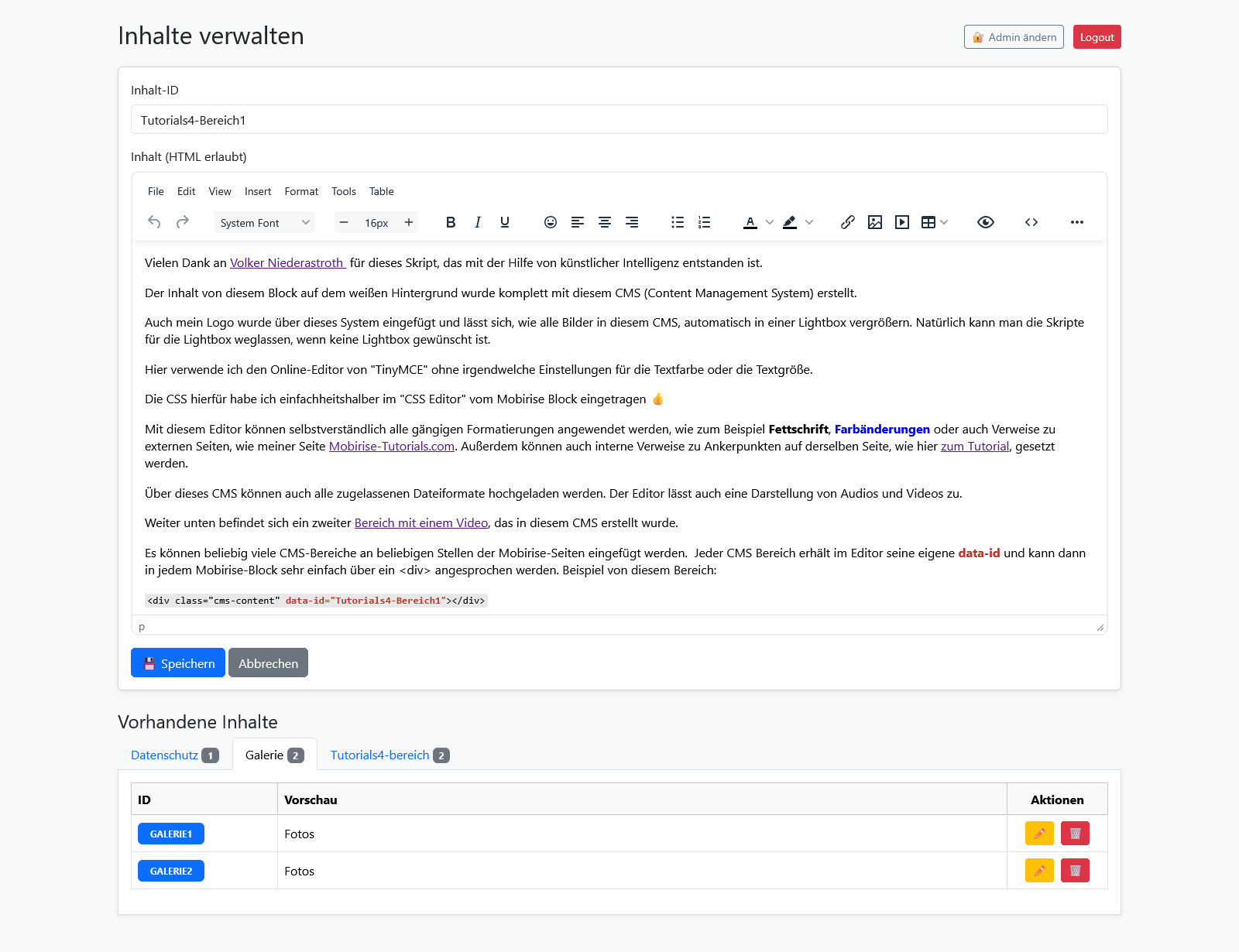The image size is (1239, 952).
Task: Toggle italic formatting
Action: (478, 222)
